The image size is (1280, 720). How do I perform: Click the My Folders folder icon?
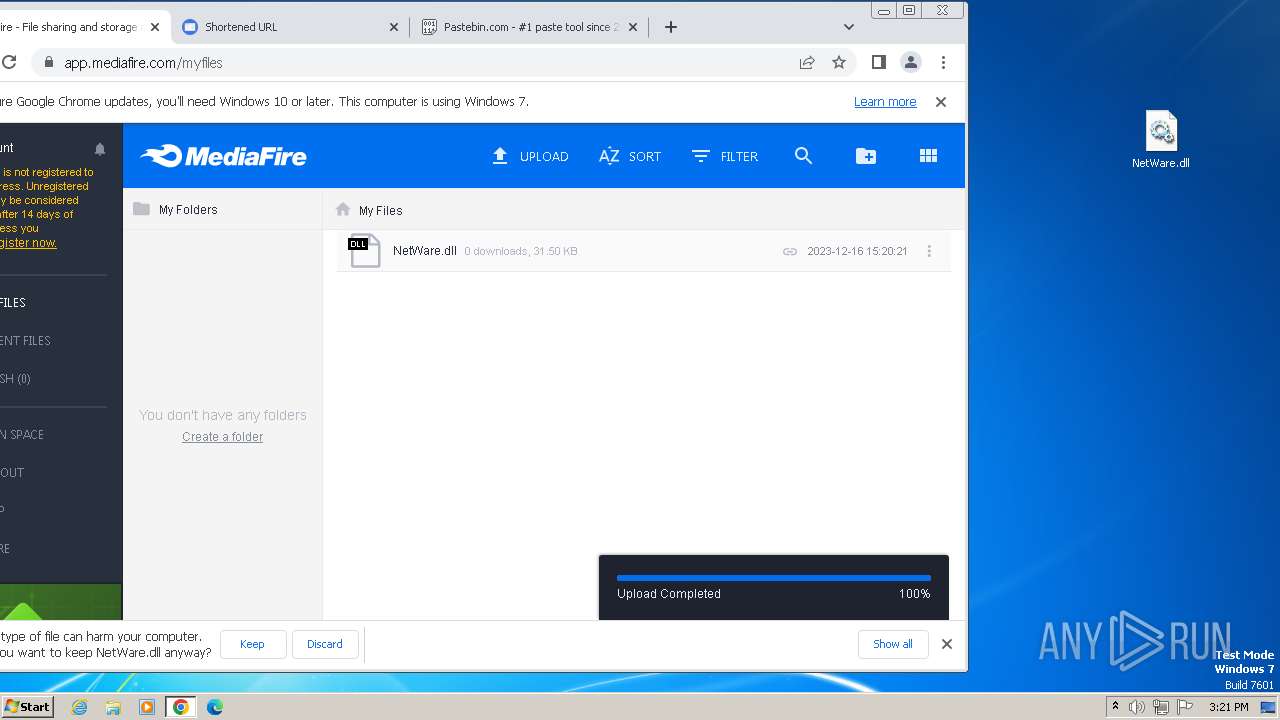click(x=141, y=209)
